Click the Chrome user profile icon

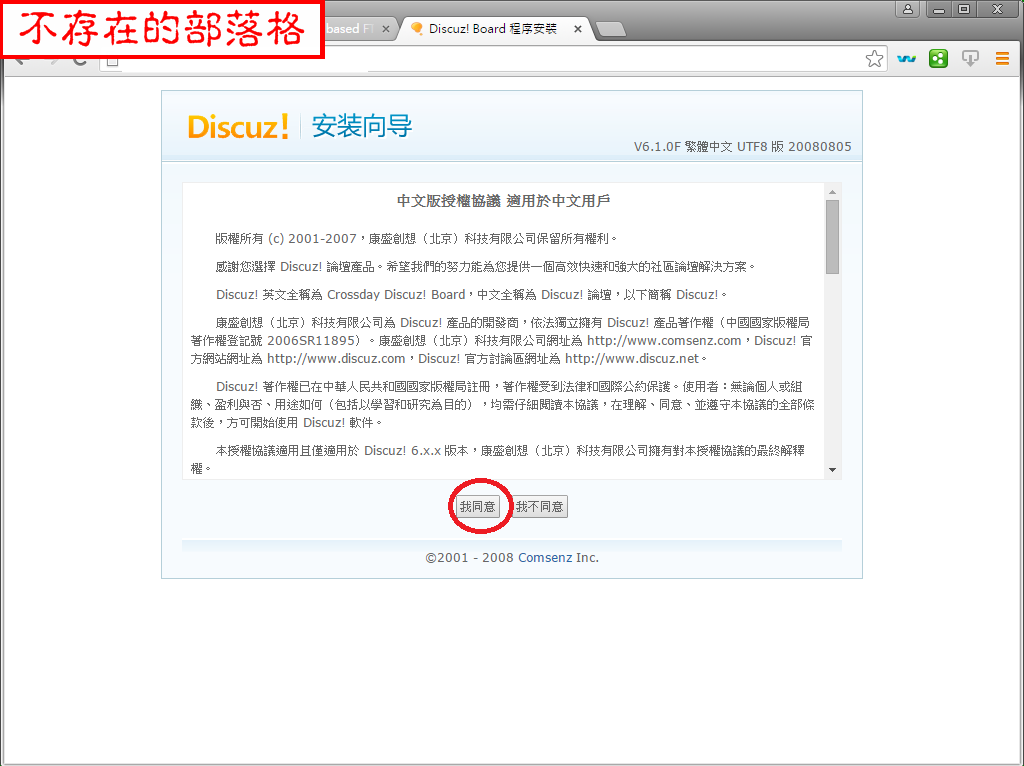[908, 9]
